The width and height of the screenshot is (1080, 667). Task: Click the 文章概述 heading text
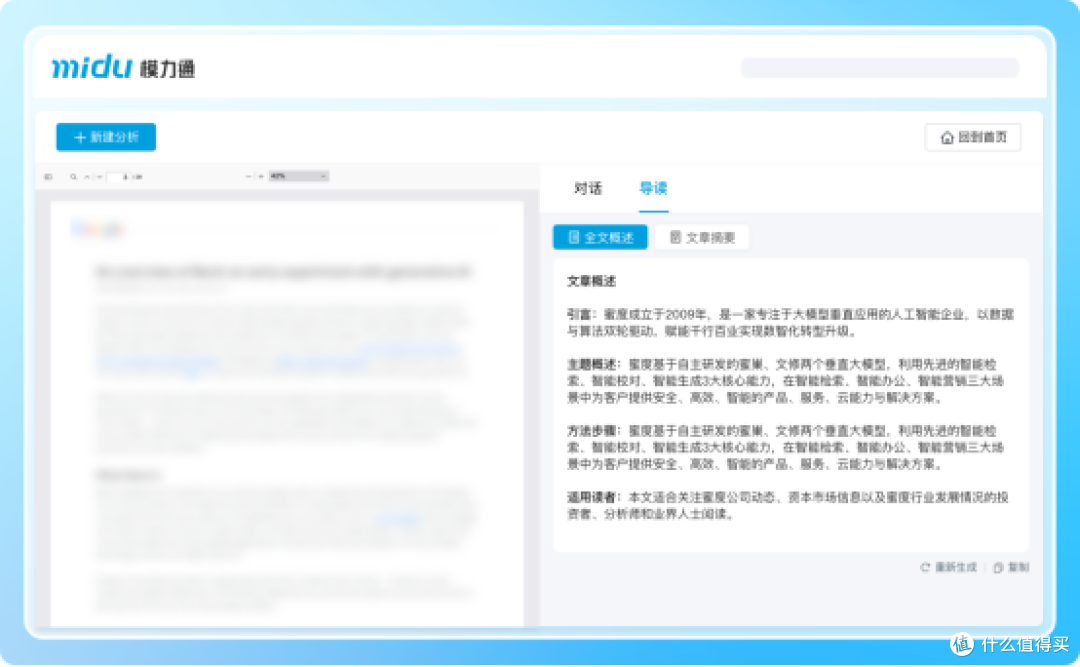coord(591,281)
